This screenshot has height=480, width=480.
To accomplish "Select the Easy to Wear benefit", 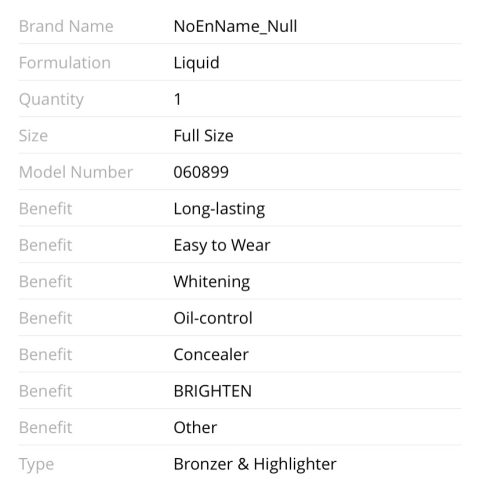I will point(222,246).
